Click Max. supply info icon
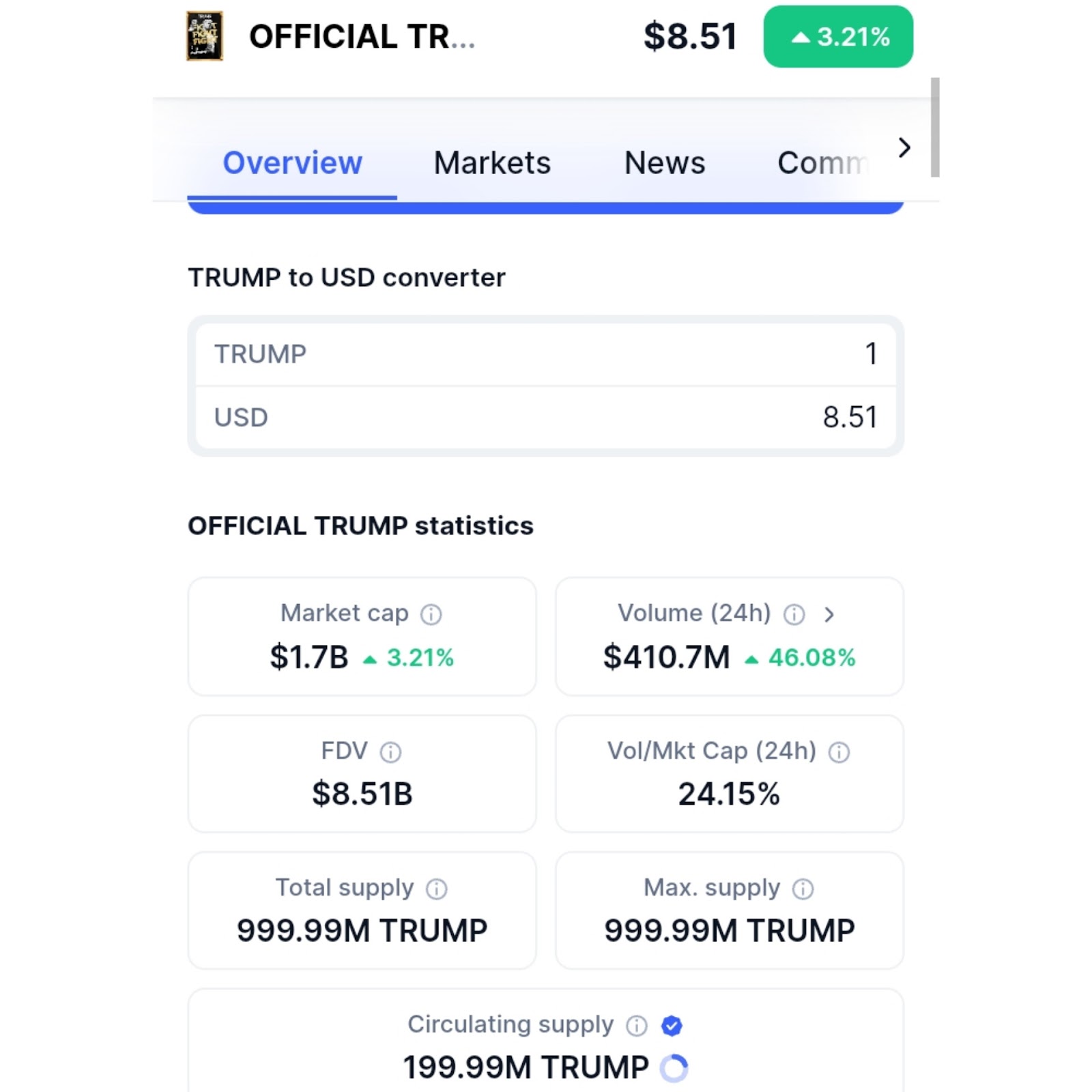Image resolution: width=1092 pixels, height=1092 pixels. click(x=803, y=889)
